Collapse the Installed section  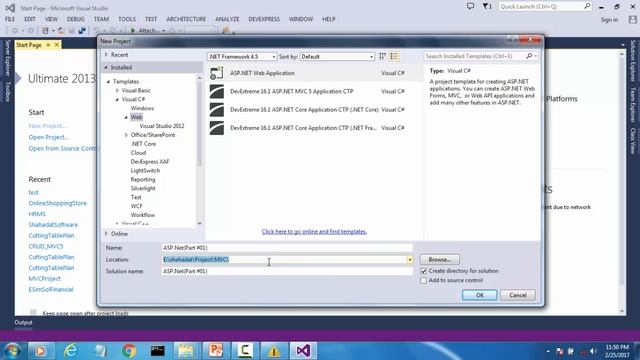[x=106, y=67]
